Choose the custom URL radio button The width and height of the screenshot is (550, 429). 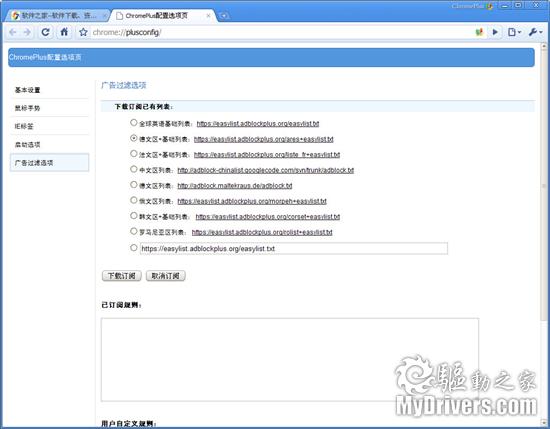[x=133, y=248]
